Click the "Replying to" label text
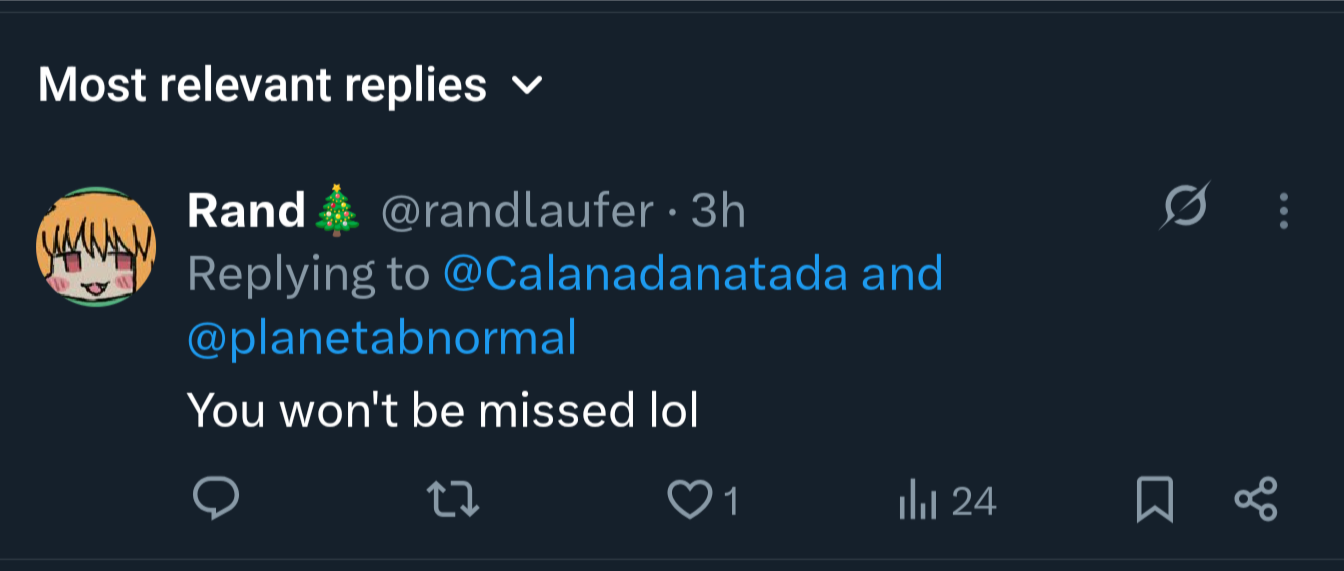Screen dimensions: 1344x571 point(308,274)
